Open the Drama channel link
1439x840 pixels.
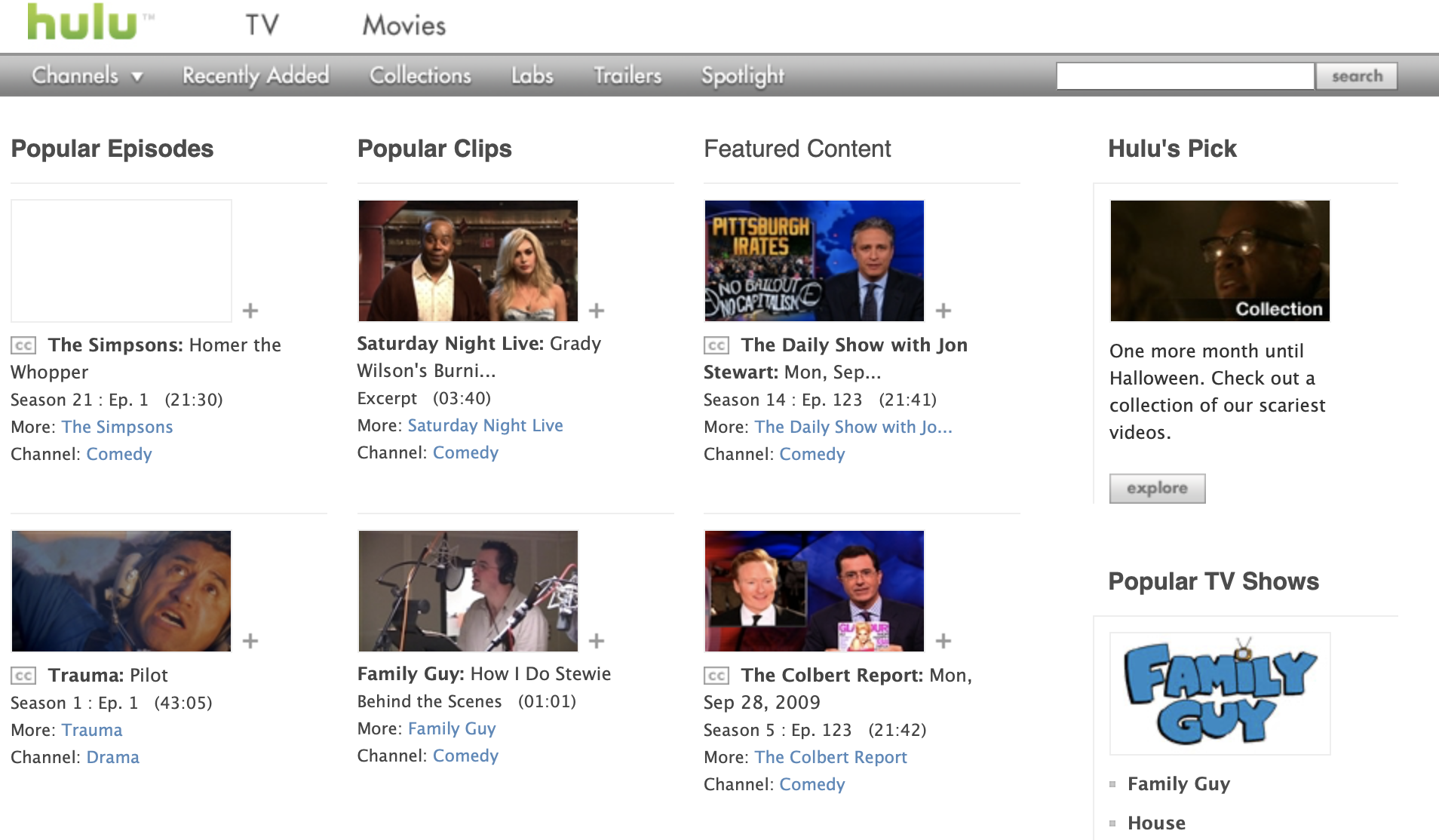tap(112, 757)
